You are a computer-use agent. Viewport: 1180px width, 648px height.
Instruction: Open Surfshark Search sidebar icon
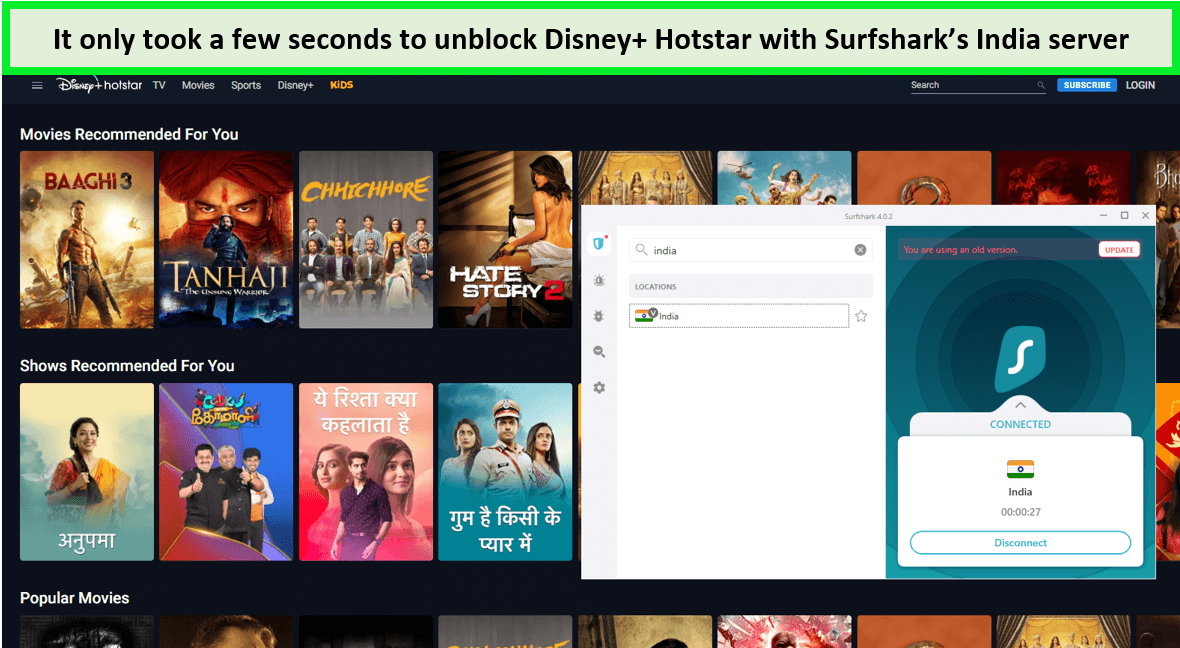599,351
